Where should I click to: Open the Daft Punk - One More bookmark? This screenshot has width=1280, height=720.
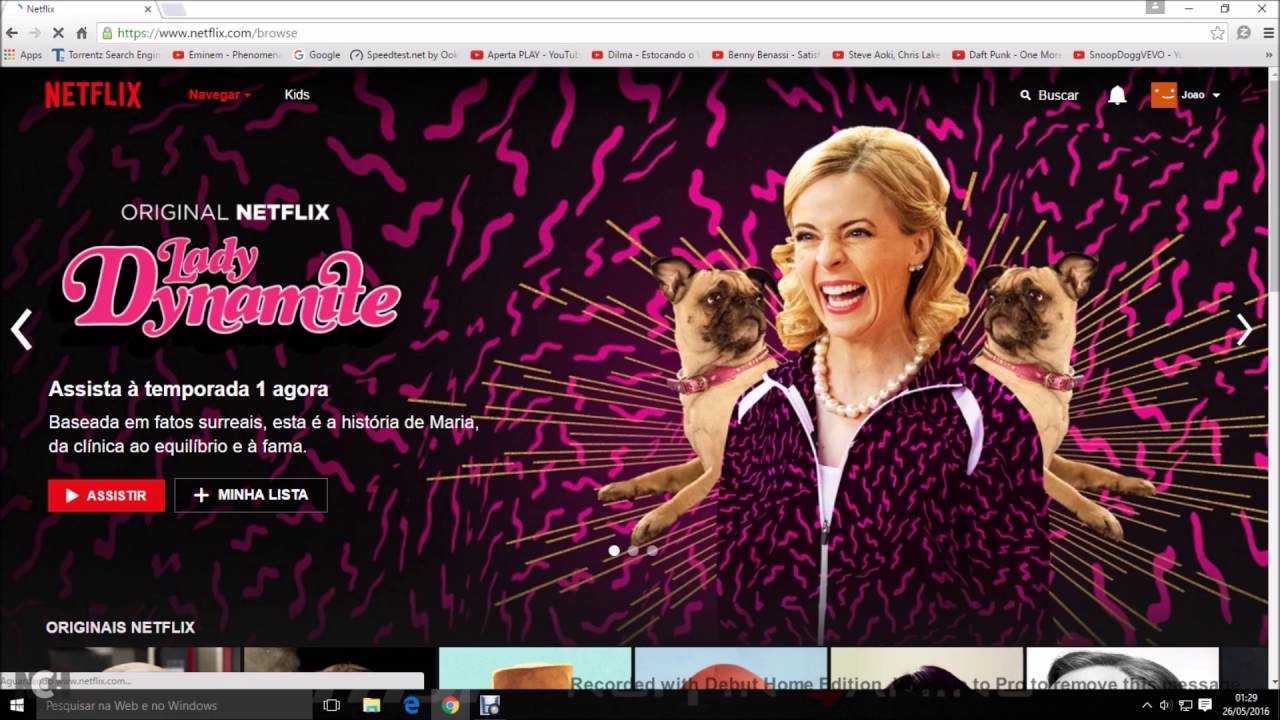(x=1007, y=55)
